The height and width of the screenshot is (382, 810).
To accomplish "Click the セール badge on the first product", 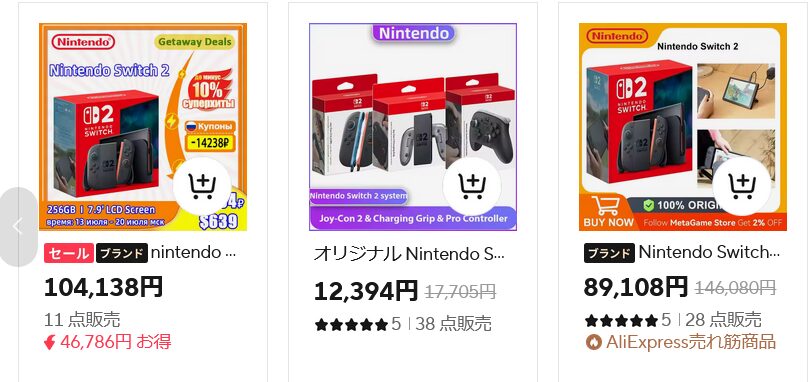I will click(x=69, y=253).
